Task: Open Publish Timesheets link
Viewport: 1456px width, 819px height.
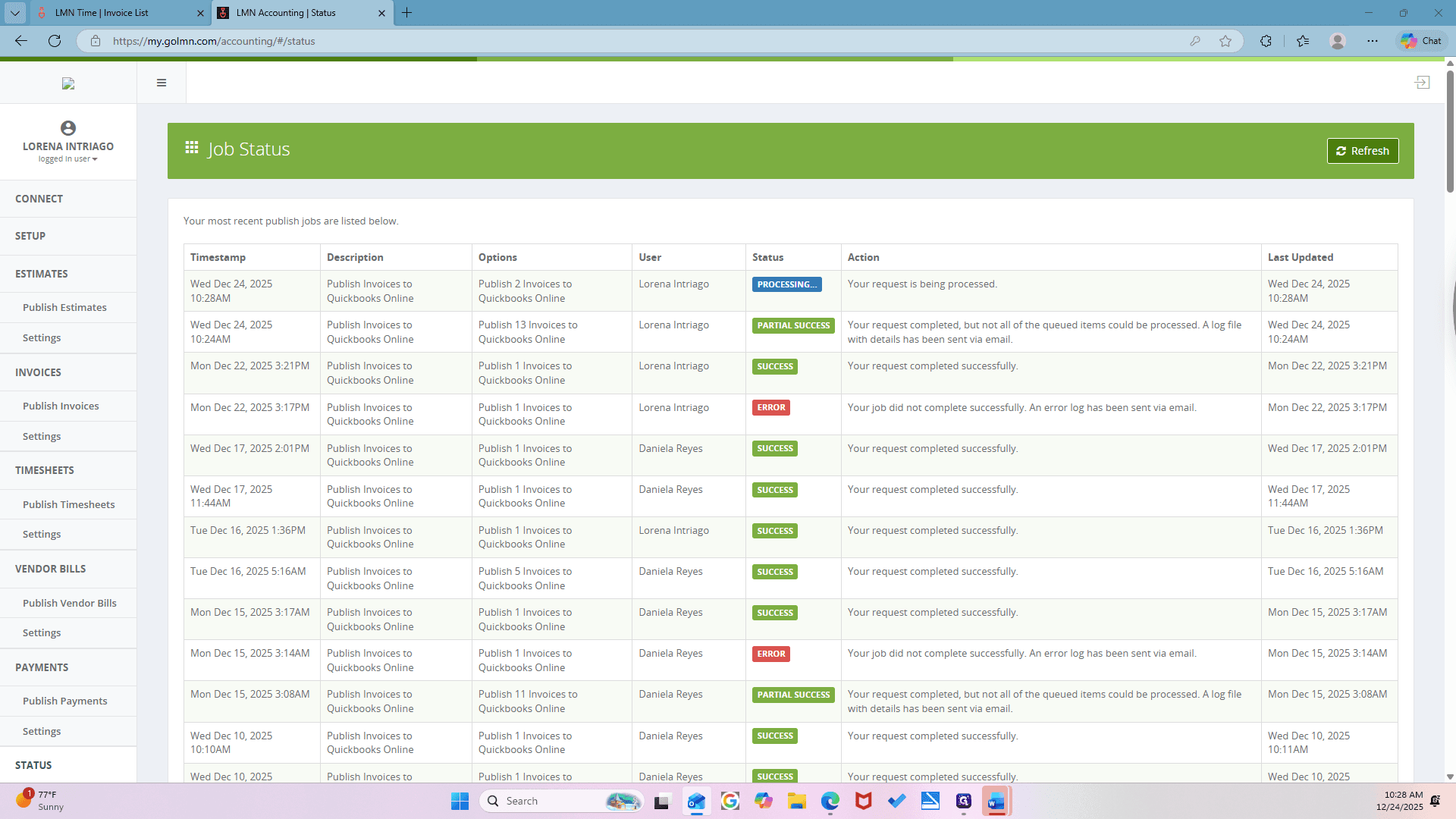Action: click(68, 504)
